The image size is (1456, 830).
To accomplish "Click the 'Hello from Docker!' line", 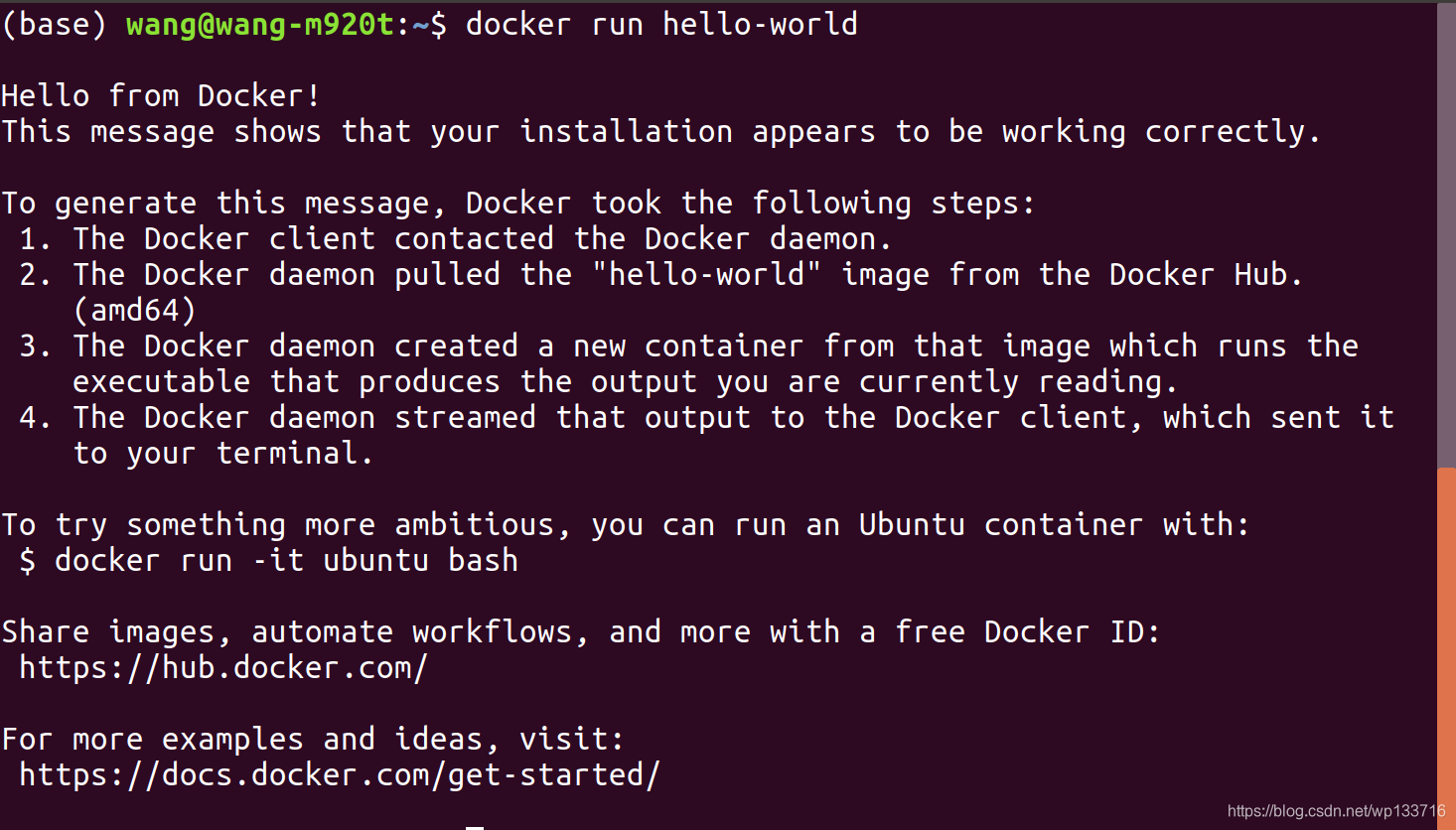I will [161, 95].
